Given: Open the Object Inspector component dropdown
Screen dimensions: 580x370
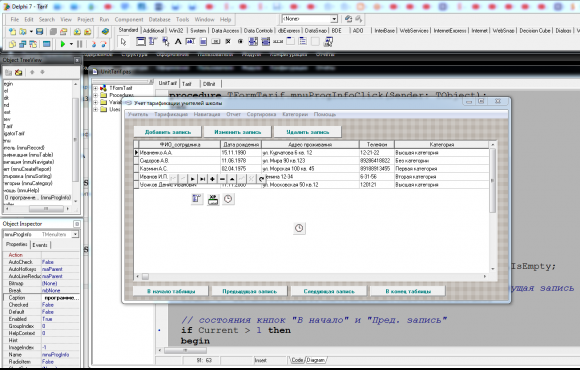Looking at the screenshot, I should 75,234.
